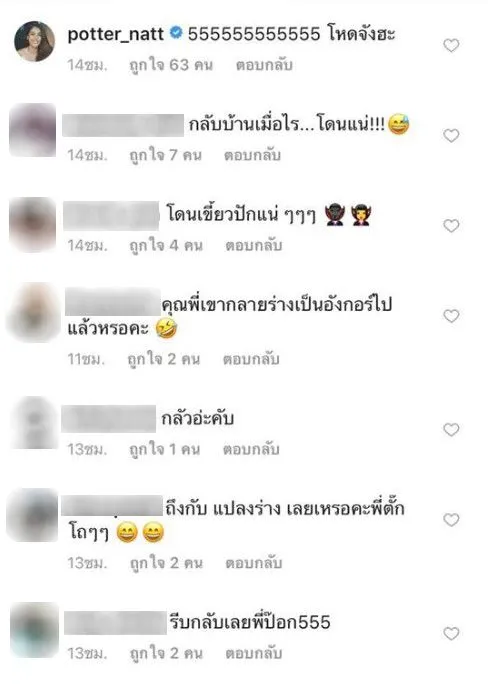This screenshot has width=488, height=684.
Task: Reply to the 'รีบกลับเลยพี่ป๊อก555' comment
Action: (254, 653)
